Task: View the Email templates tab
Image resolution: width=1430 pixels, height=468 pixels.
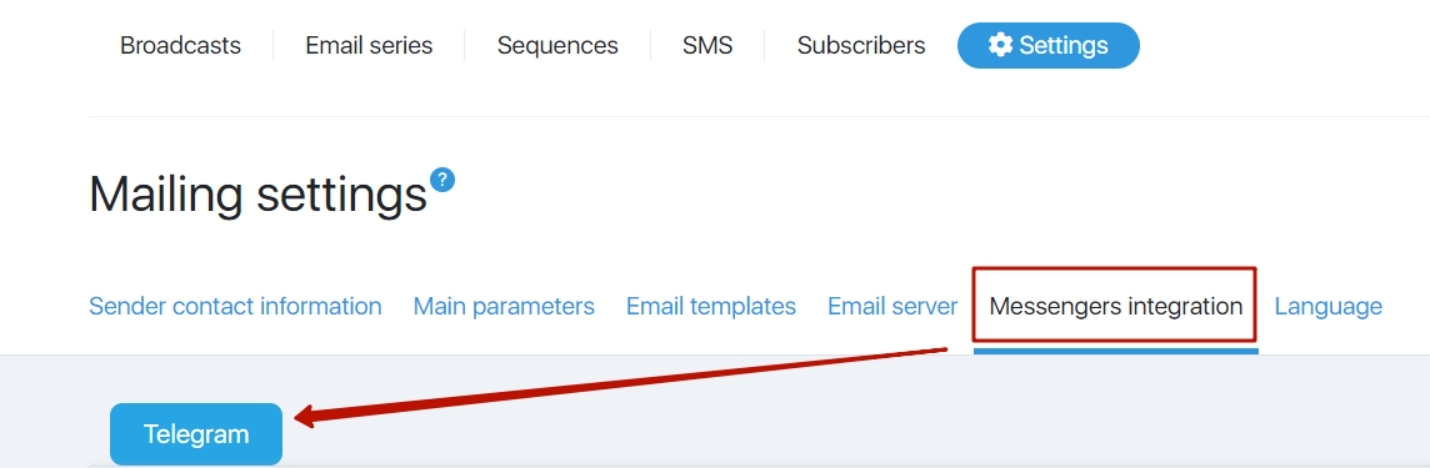Action: [711, 306]
